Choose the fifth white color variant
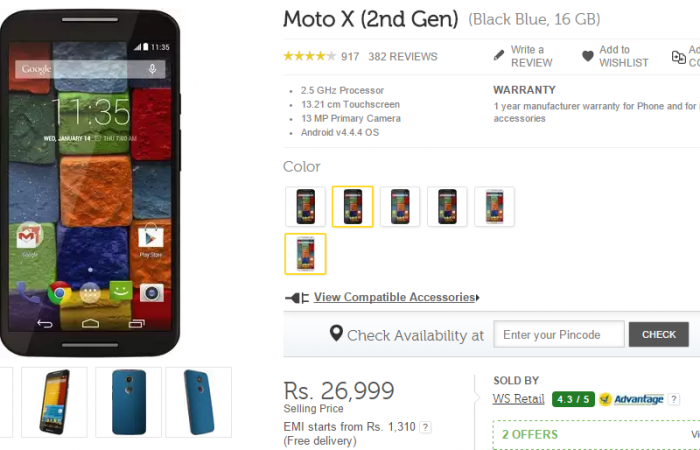The width and height of the screenshot is (700, 450). click(494, 207)
